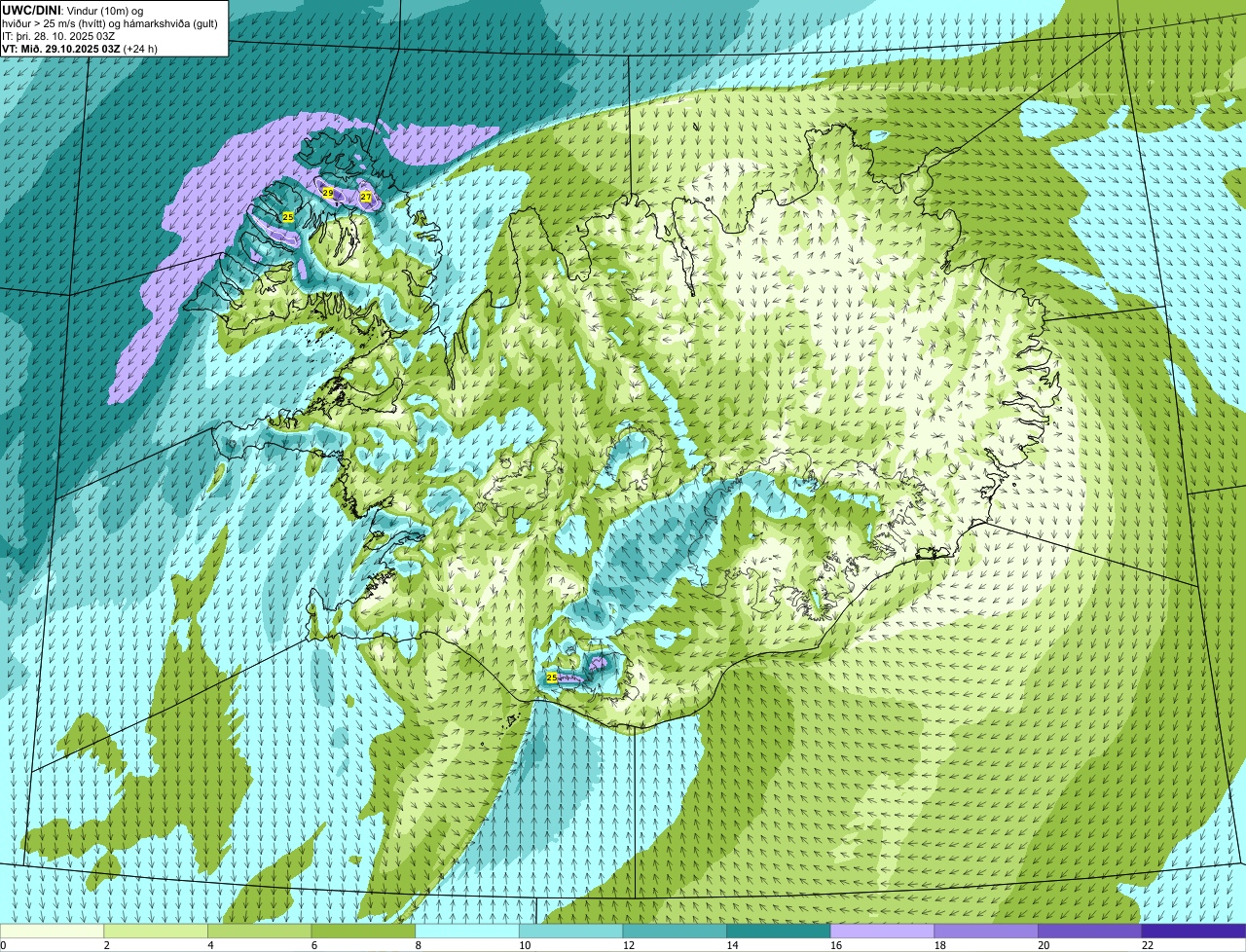Click the yellow 27 gust label
1246x952 pixels.
[x=366, y=197]
